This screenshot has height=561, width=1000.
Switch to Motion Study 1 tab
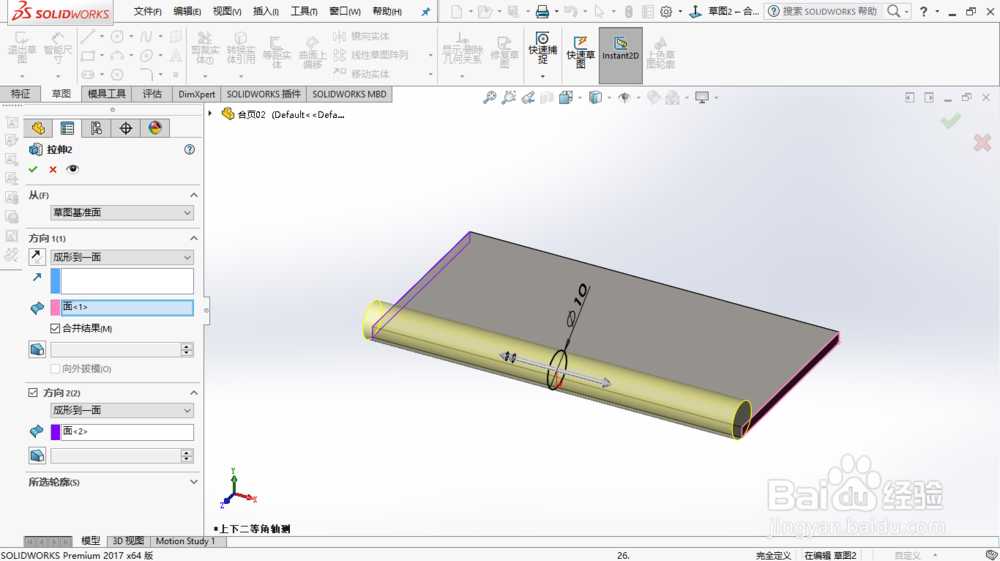pos(186,541)
